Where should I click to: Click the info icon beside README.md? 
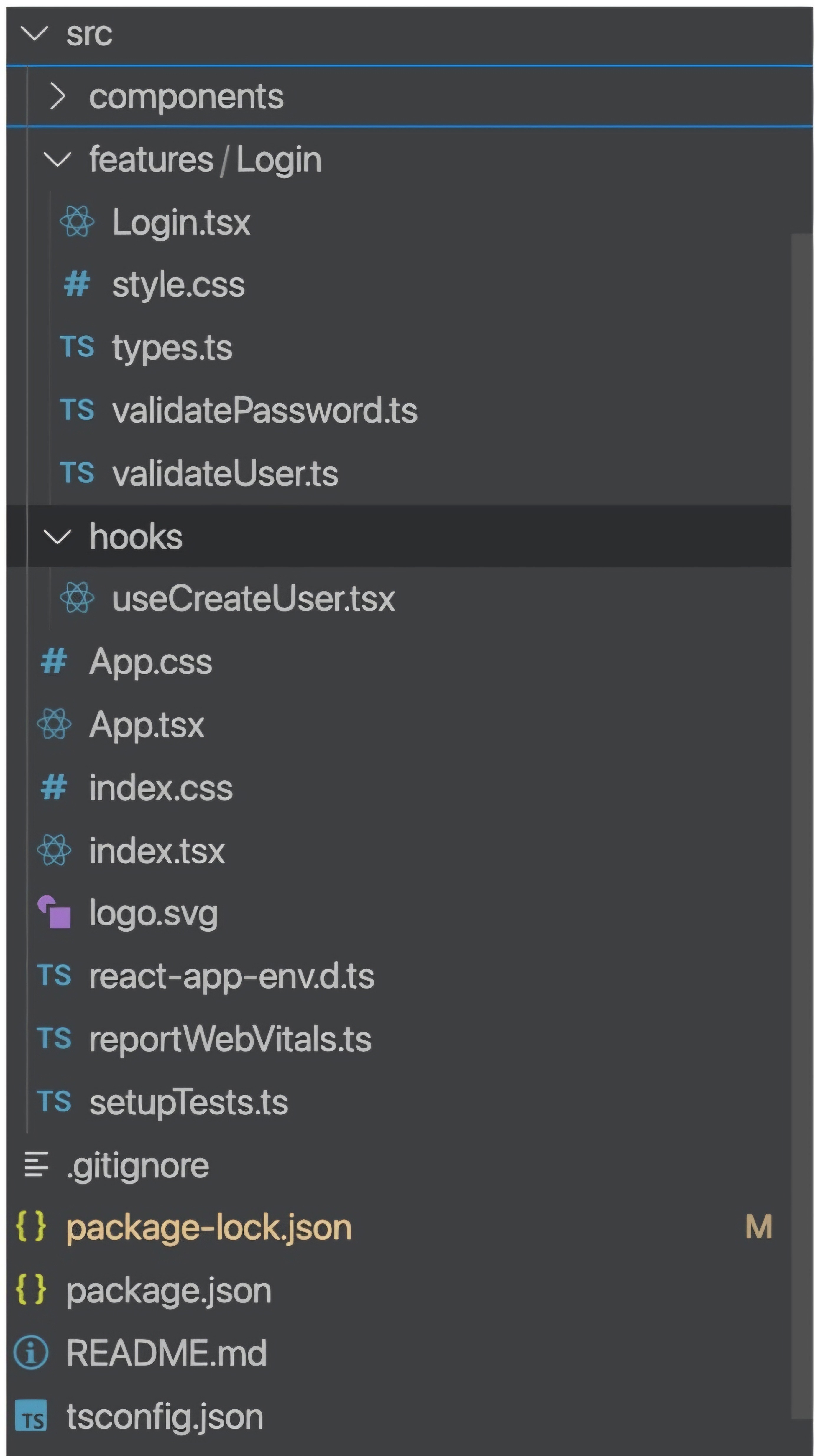coord(31,1353)
